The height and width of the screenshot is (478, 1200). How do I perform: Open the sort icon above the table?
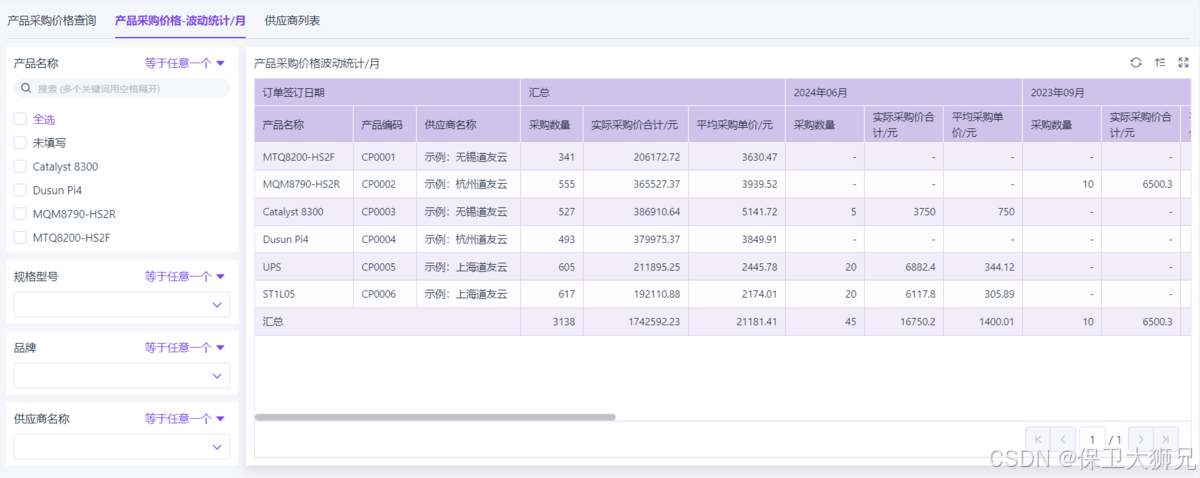[1160, 63]
